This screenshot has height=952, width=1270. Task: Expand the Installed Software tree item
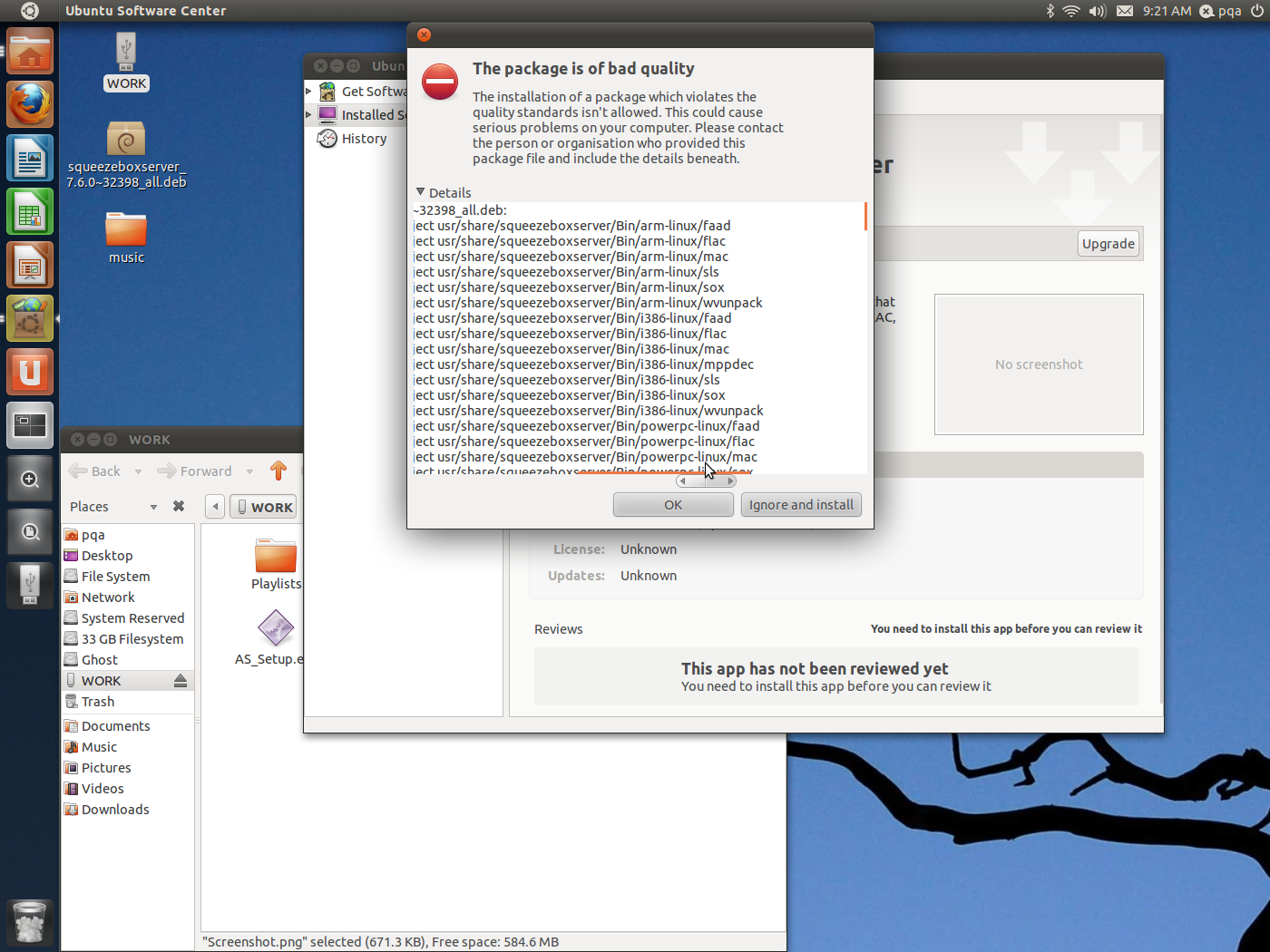(x=309, y=115)
